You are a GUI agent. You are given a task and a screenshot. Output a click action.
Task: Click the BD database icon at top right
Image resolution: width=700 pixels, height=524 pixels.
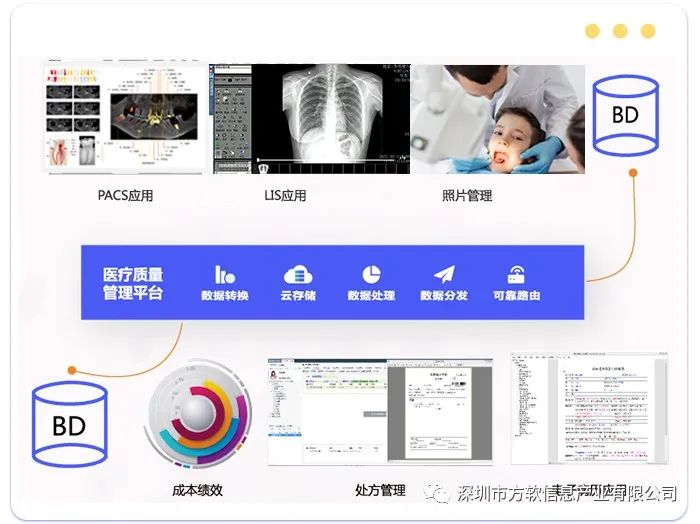point(624,114)
